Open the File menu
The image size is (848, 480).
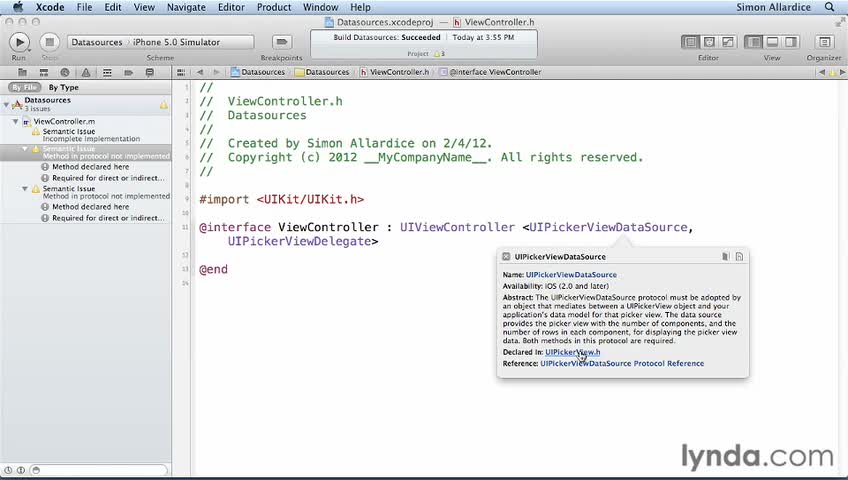[84, 7]
